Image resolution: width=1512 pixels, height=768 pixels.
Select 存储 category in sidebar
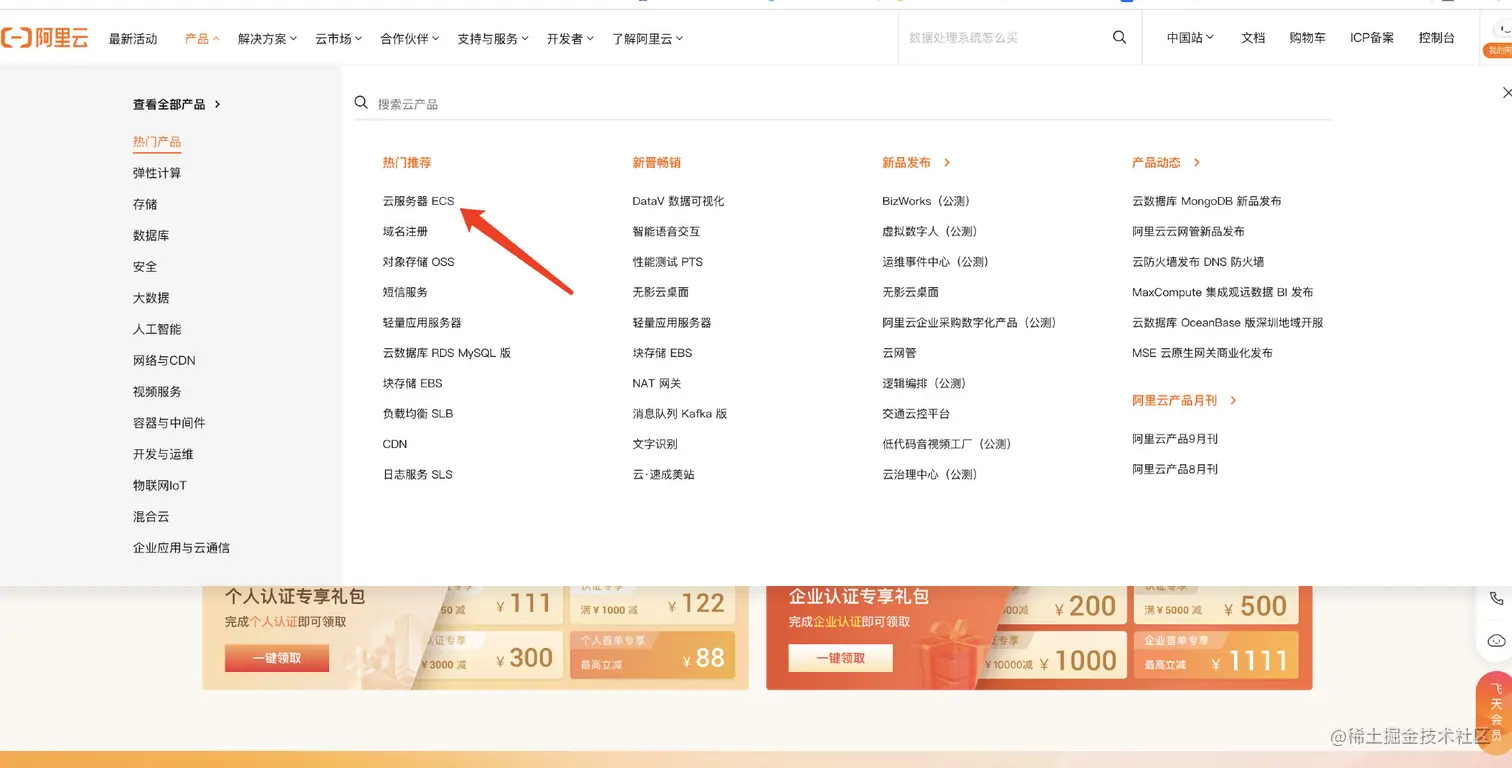click(x=145, y=204)
